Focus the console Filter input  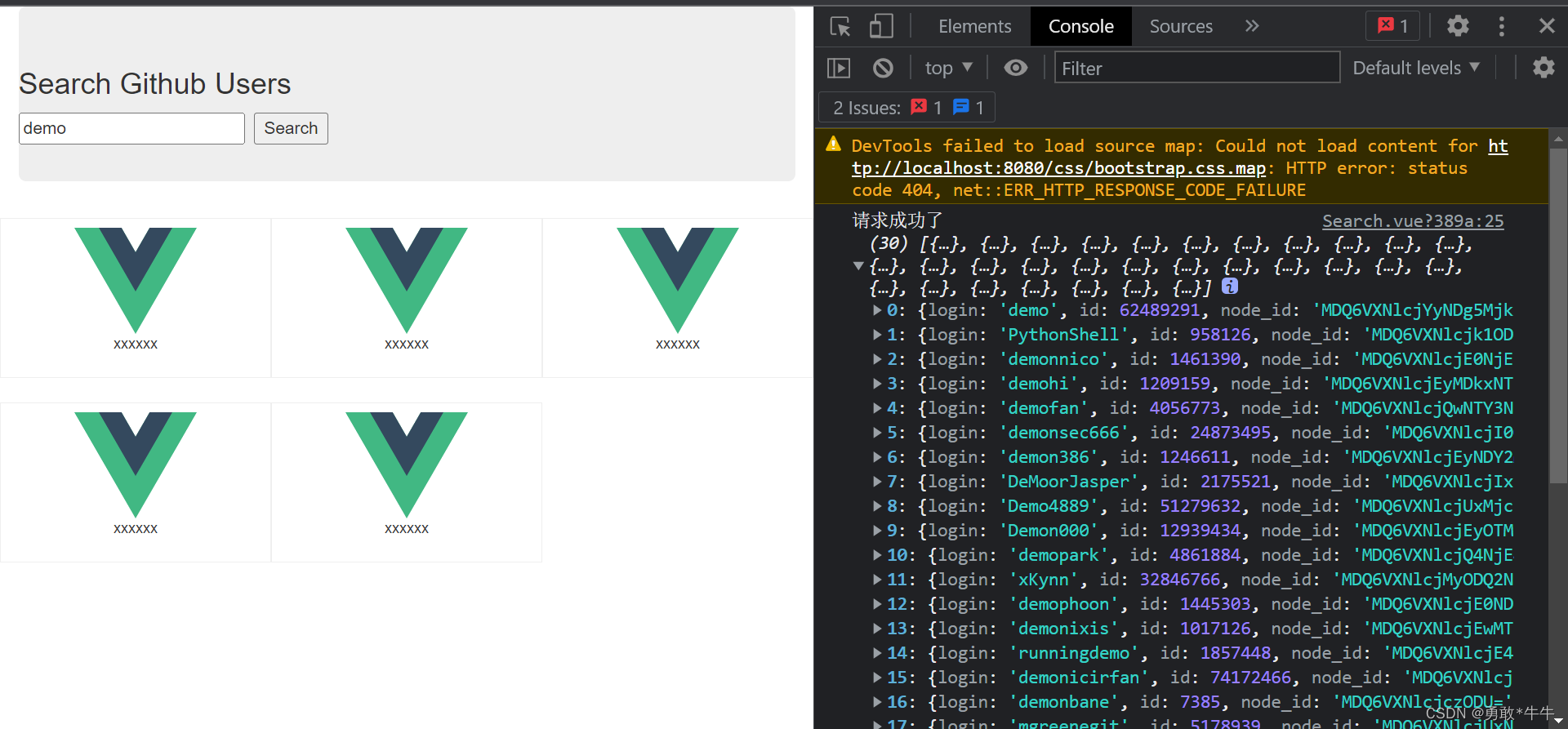click(1197, 68)
